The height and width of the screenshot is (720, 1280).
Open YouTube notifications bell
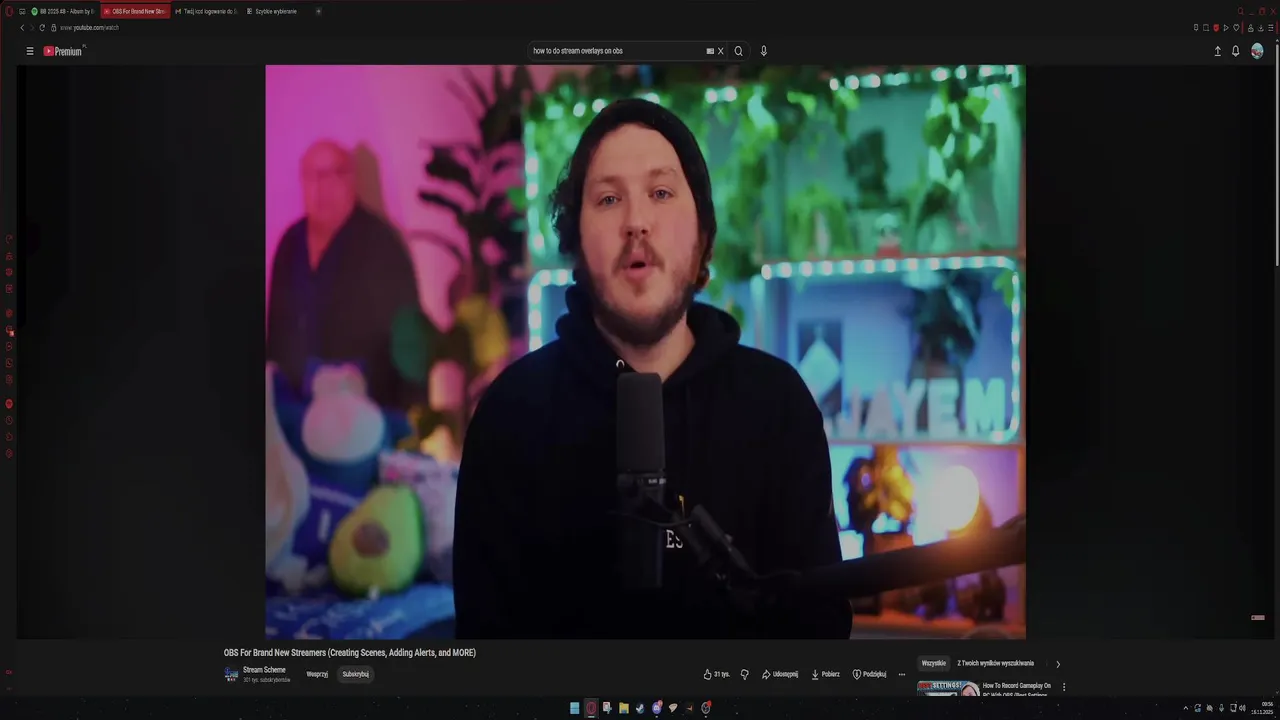coord(1236,51)
